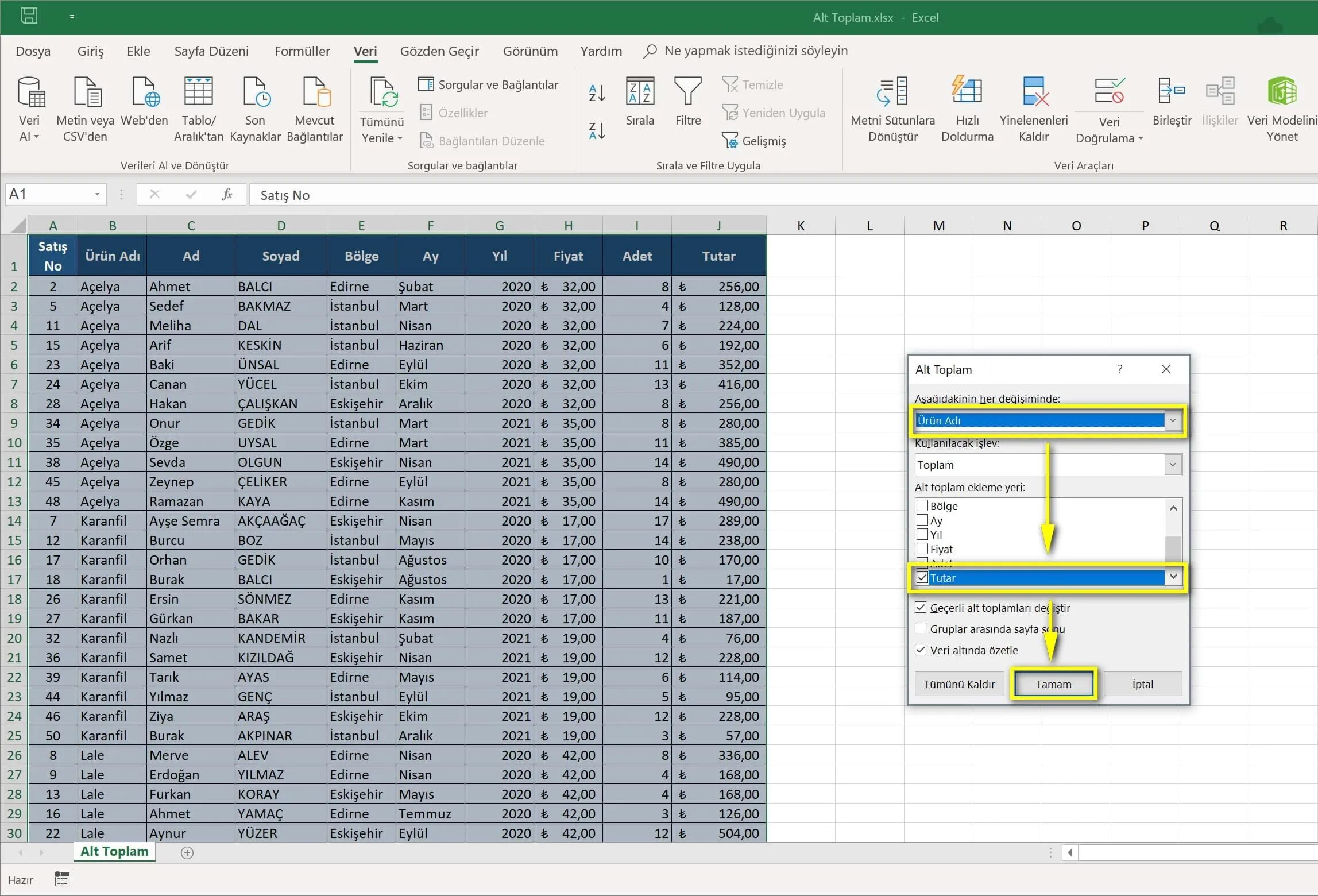Switch to Gözden Geçir tab

439,51
